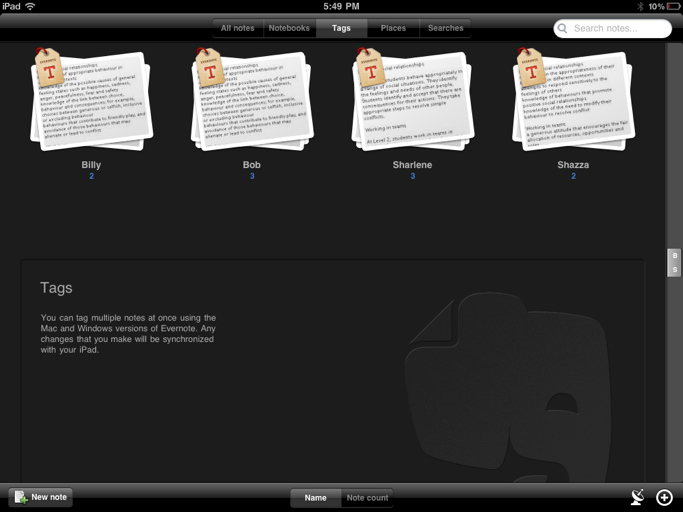Click the Bluetooth status icon
The image size is (683, 512).
coord(640,6)
